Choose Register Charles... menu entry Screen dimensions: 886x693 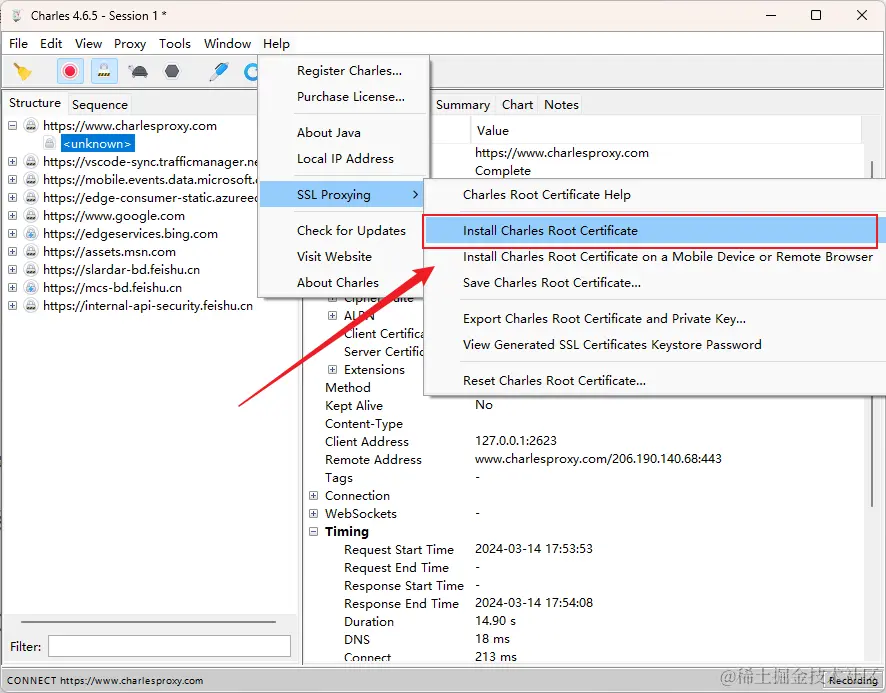pyautogui.click(x=344, y=71)
